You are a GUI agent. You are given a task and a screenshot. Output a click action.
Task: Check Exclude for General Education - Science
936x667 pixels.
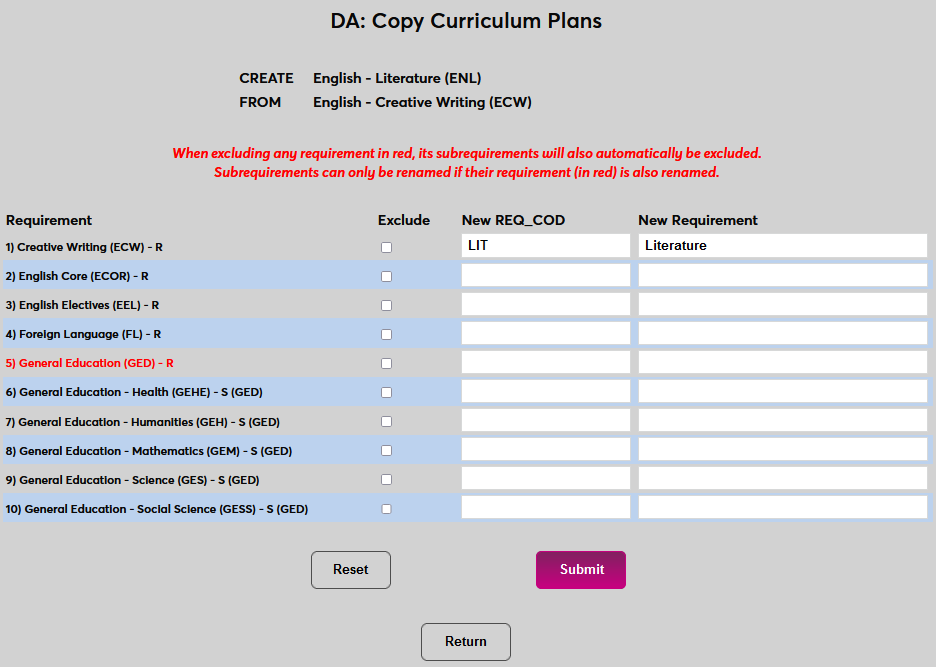(x=386, y=479)
